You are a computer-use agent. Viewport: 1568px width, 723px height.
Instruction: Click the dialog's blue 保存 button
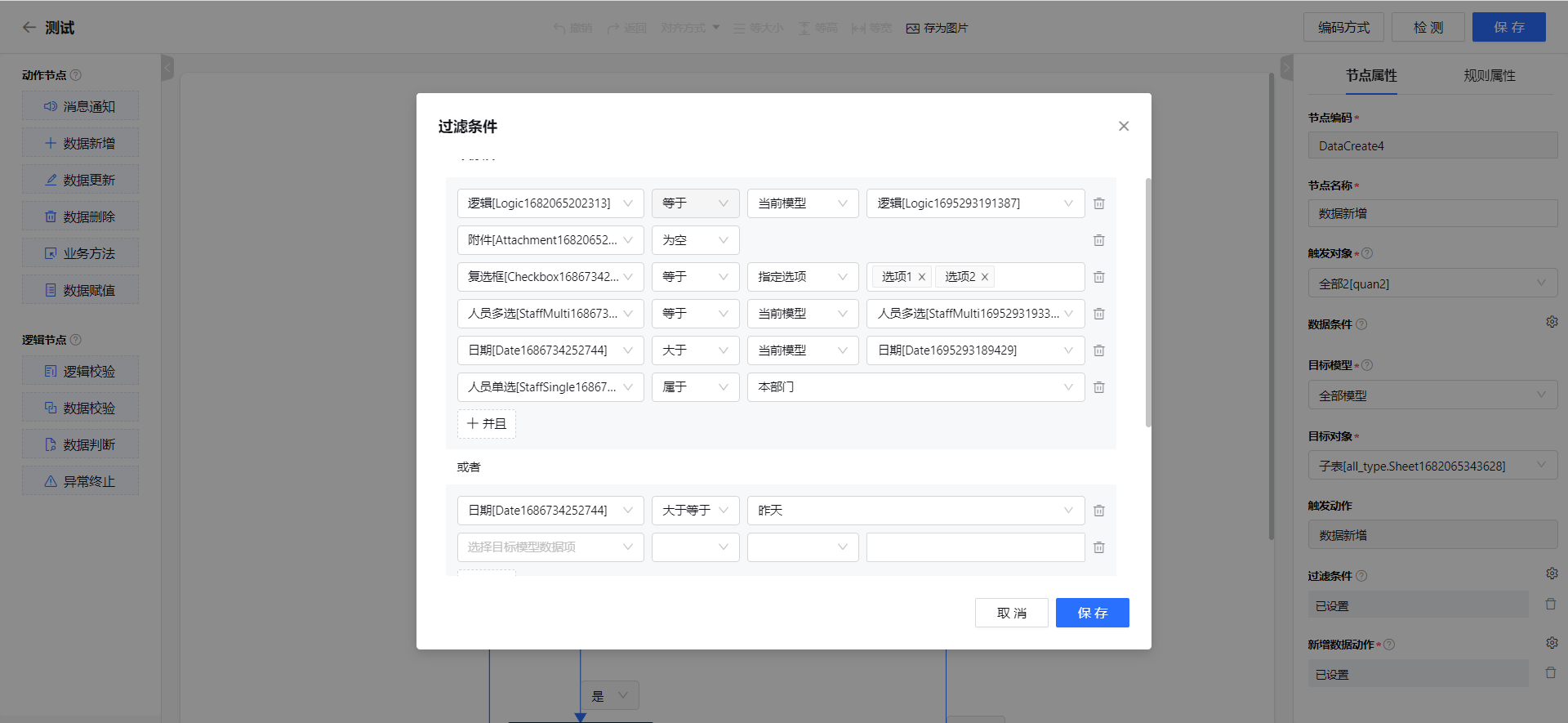click(x=1093, y=613)
